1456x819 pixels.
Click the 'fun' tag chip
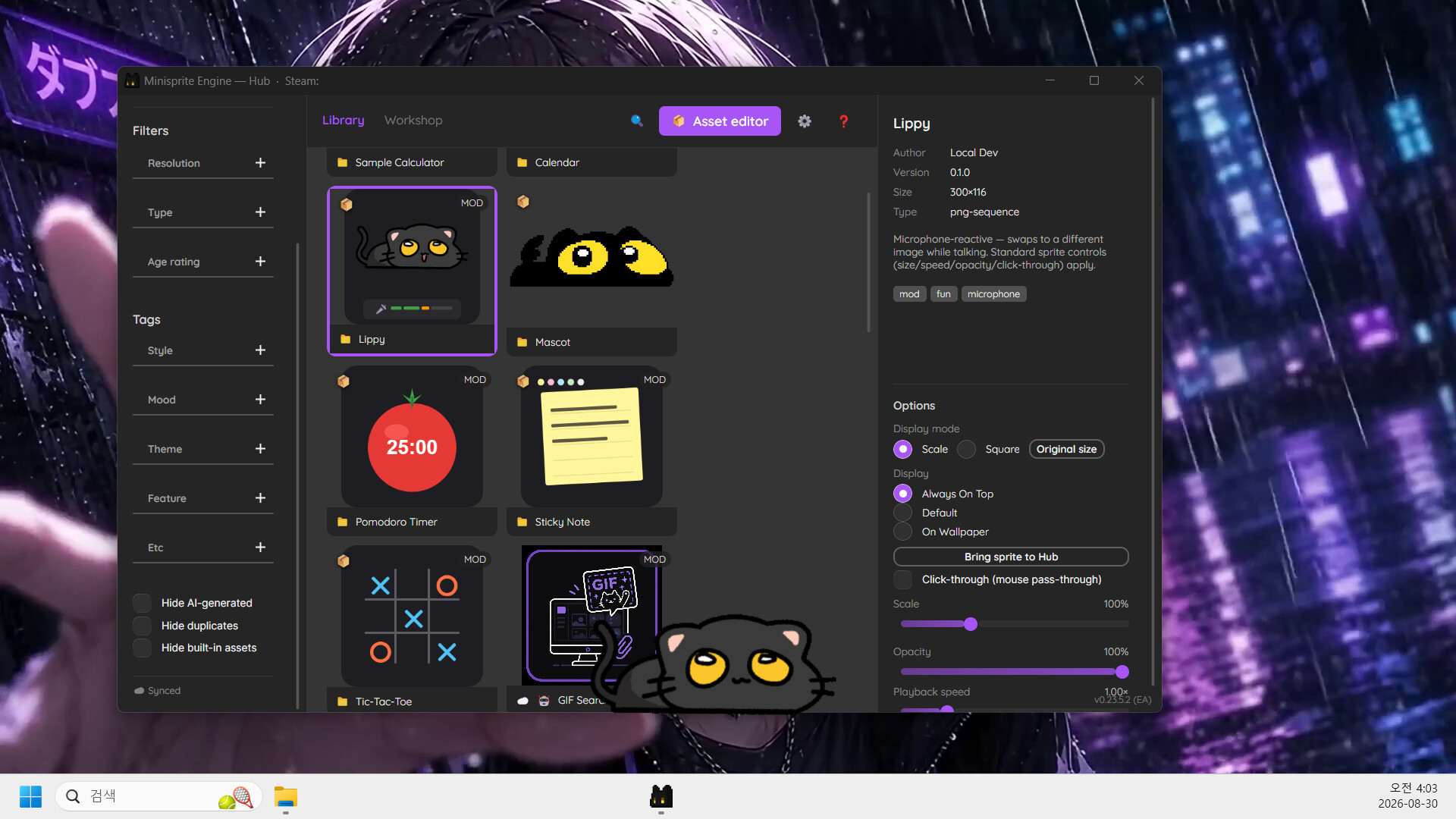[x=943, y=294]
